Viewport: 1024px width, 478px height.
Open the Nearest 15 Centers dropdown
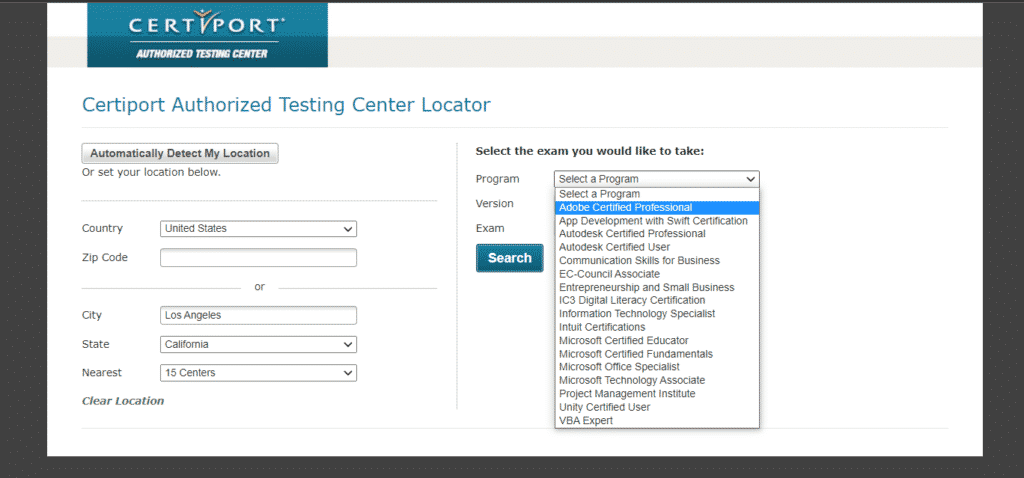click(x=258, y=373)
